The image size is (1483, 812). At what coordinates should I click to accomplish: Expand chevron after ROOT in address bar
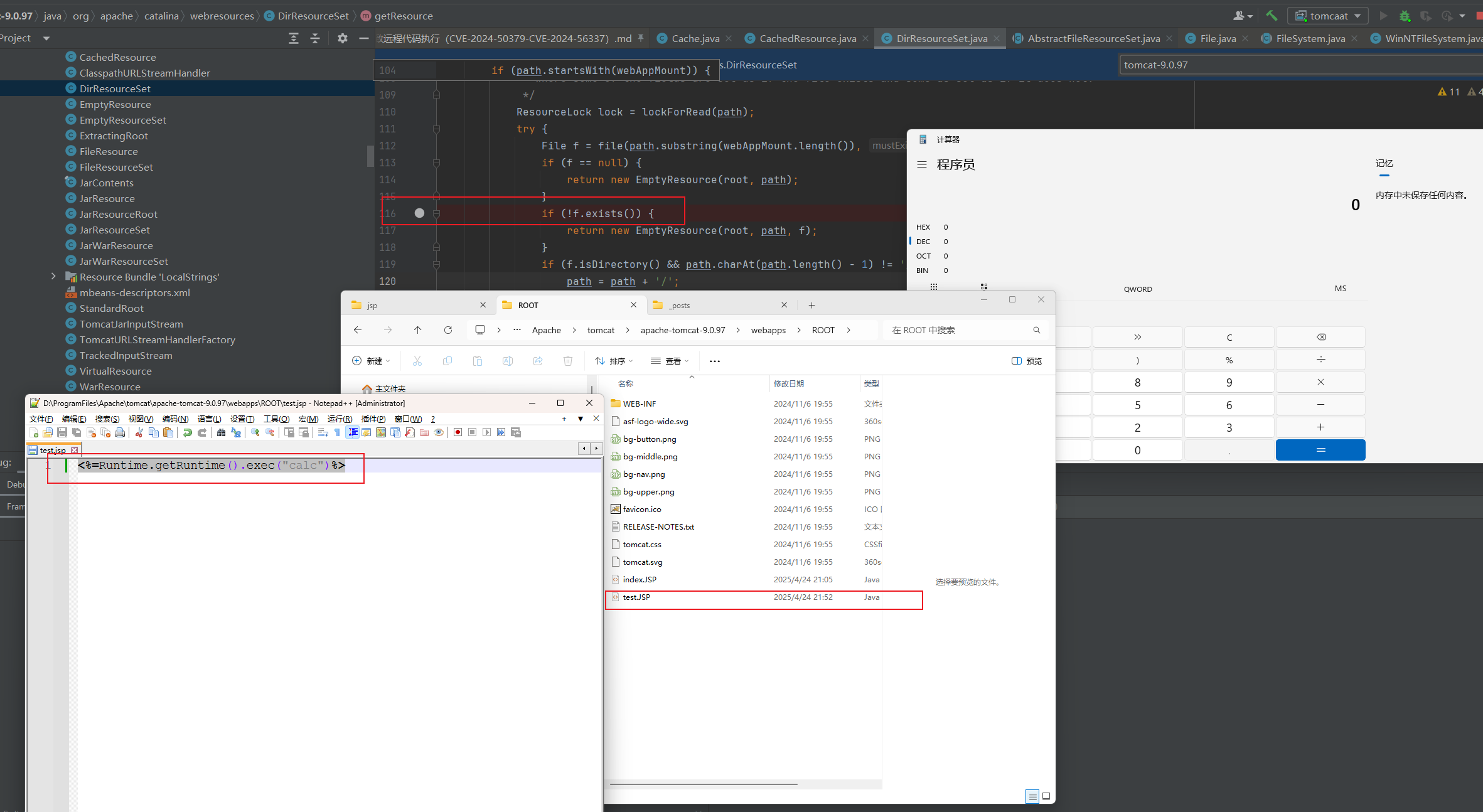(x=848, y=330)
